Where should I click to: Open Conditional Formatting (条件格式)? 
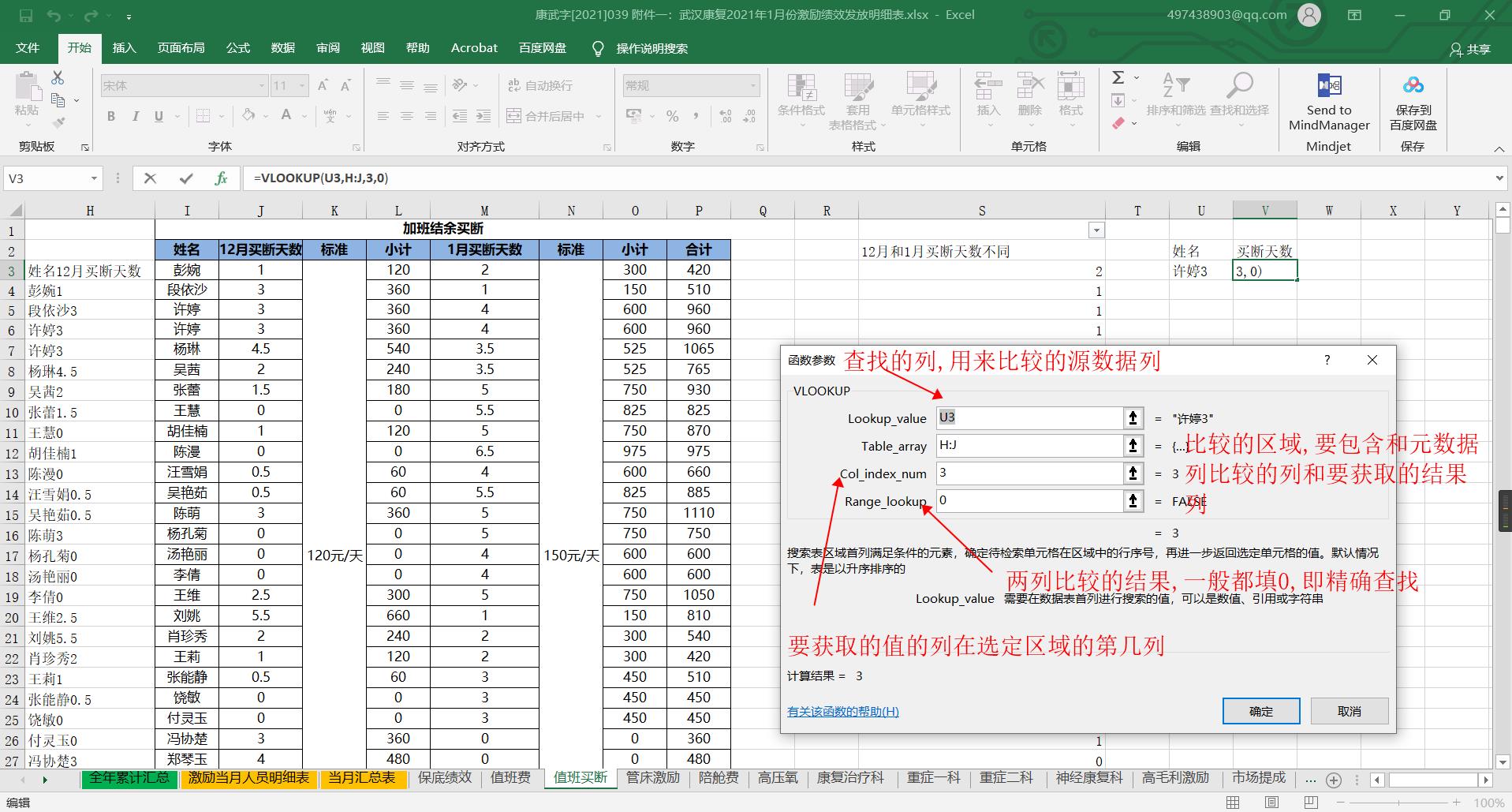[801, 101]
